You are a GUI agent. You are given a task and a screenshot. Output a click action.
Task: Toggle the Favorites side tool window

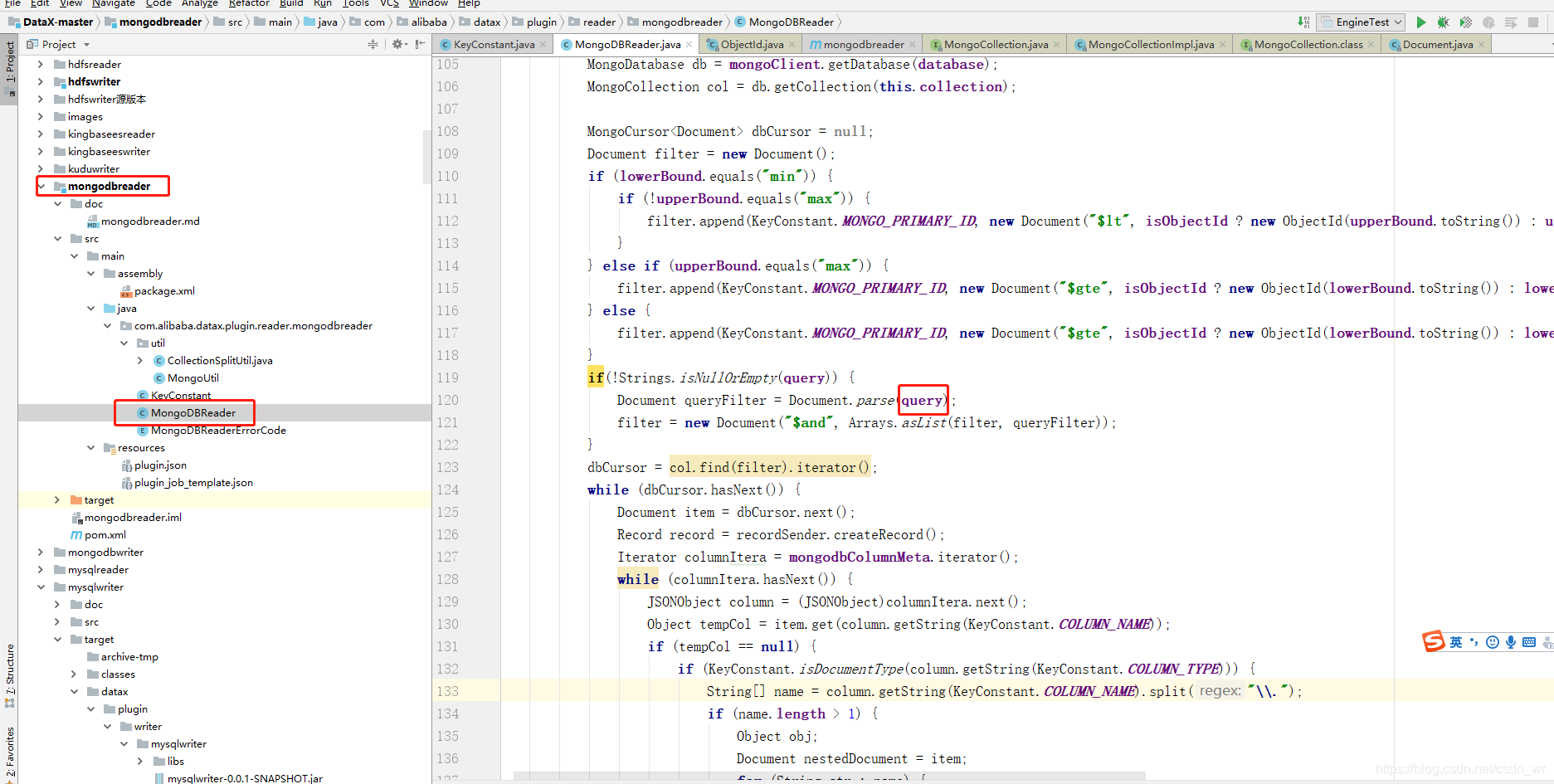(x=10, y=752)
